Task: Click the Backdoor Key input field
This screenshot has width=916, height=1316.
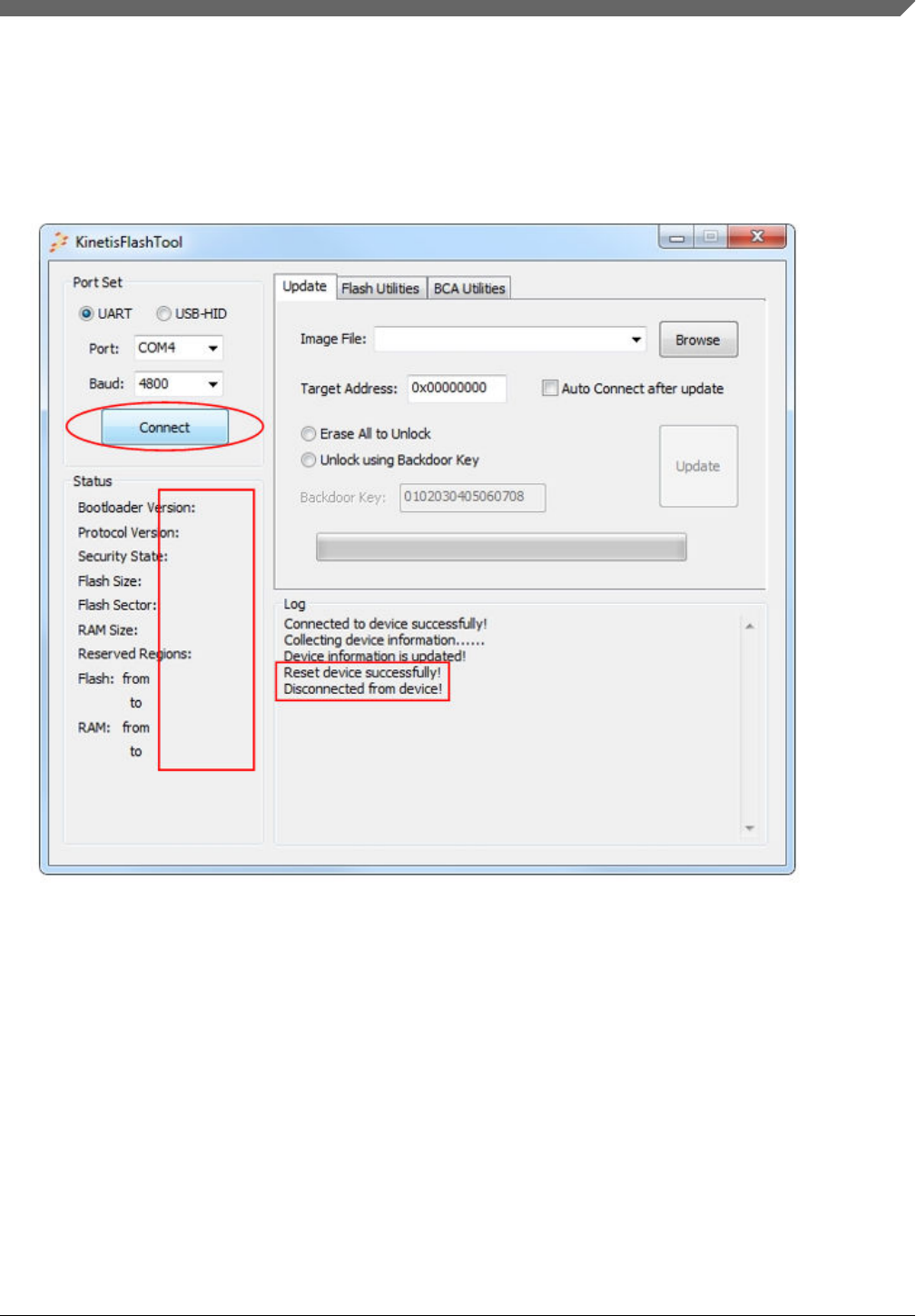Action: [472, 497]
